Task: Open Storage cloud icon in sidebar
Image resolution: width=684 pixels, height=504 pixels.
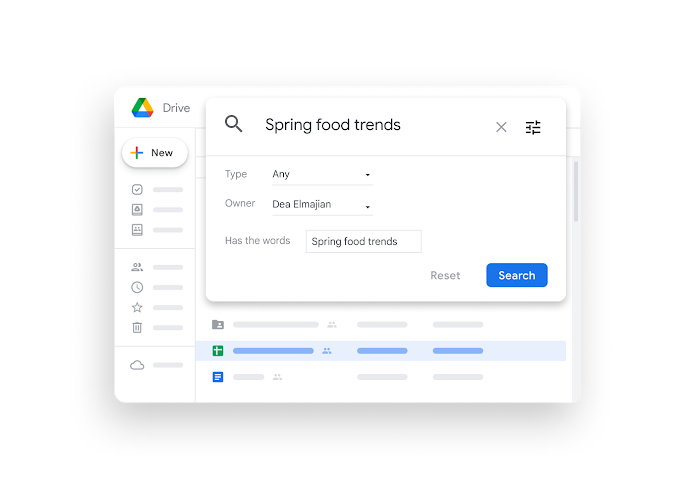Action: click(137, 365)
